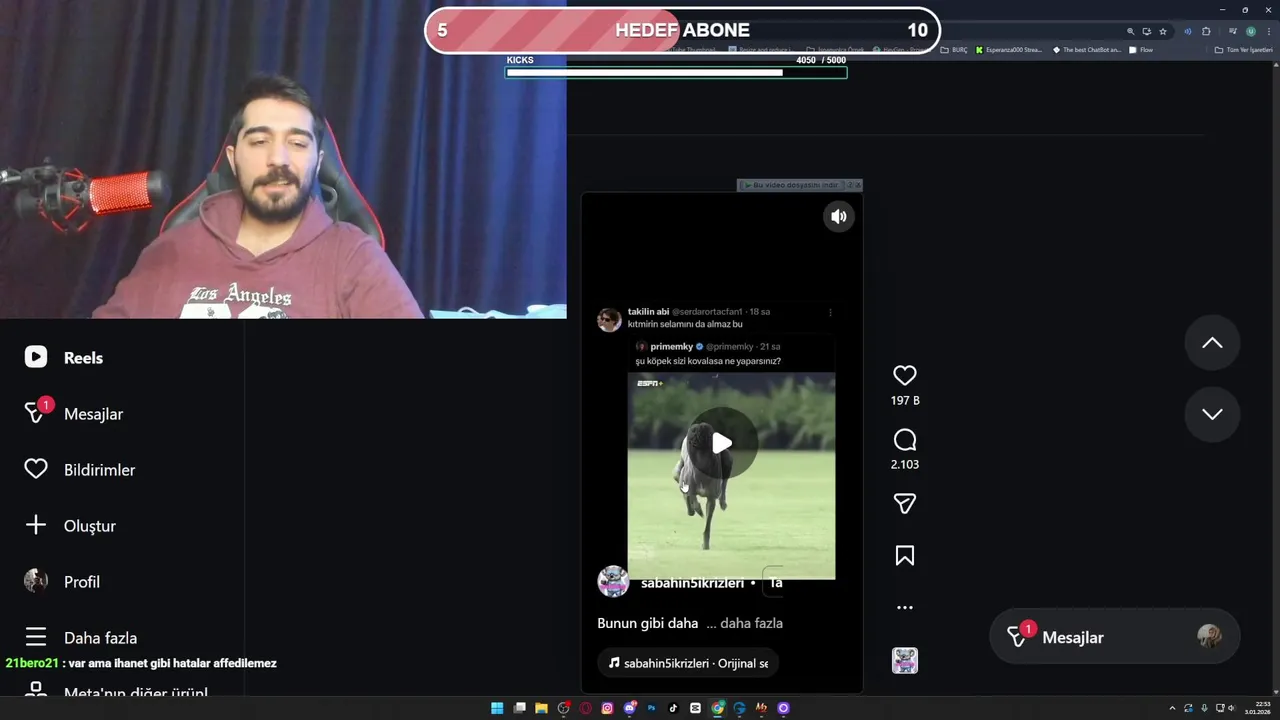Image resolution: width=1280 pixels, height=720 pixels.
Task: Open the volume control in system tray
Action: [1231, 708]
